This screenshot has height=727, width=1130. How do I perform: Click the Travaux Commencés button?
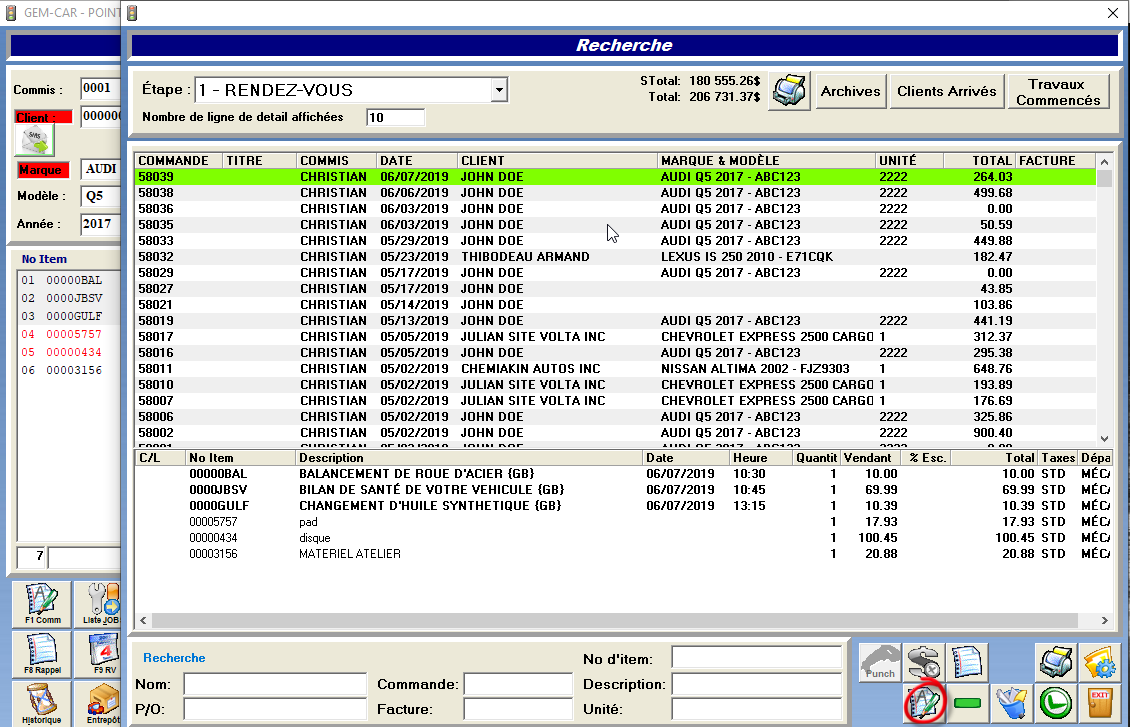tap(1058, 92)
